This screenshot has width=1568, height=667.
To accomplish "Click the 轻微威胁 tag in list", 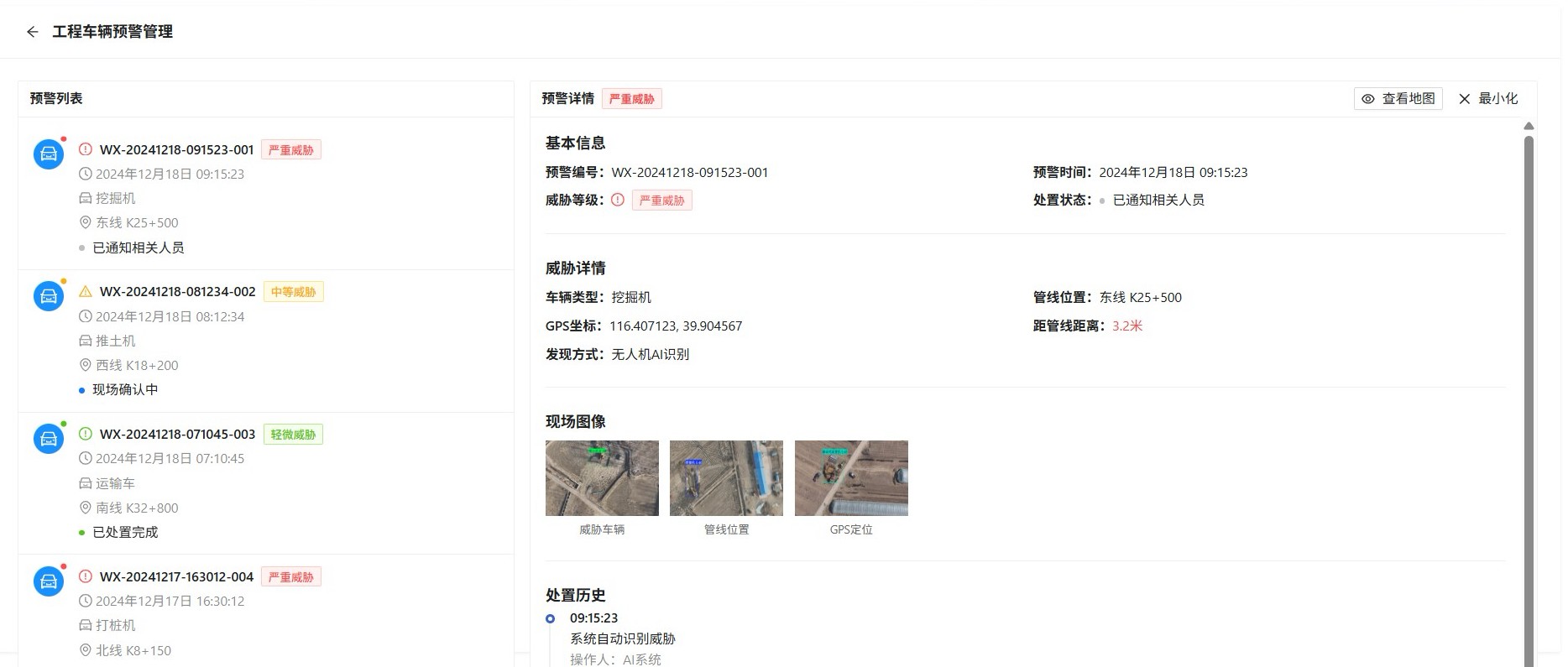I will pyautogui.click(x=294, y=435).
